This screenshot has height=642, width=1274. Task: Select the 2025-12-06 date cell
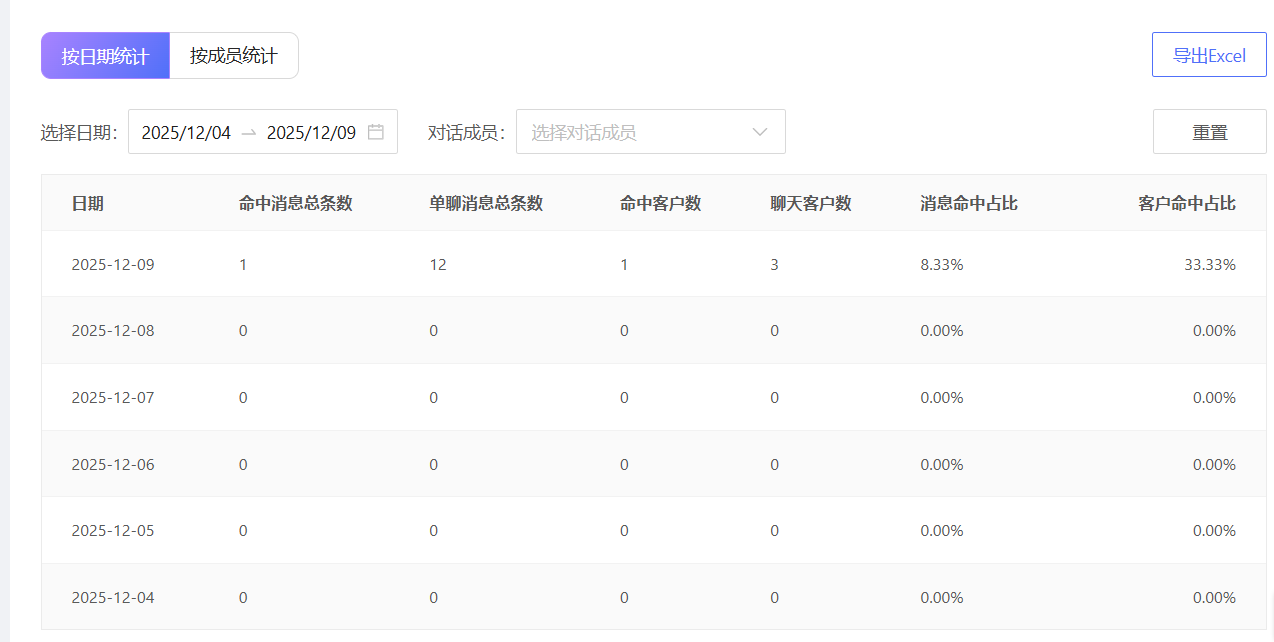[x=113, y=465]
